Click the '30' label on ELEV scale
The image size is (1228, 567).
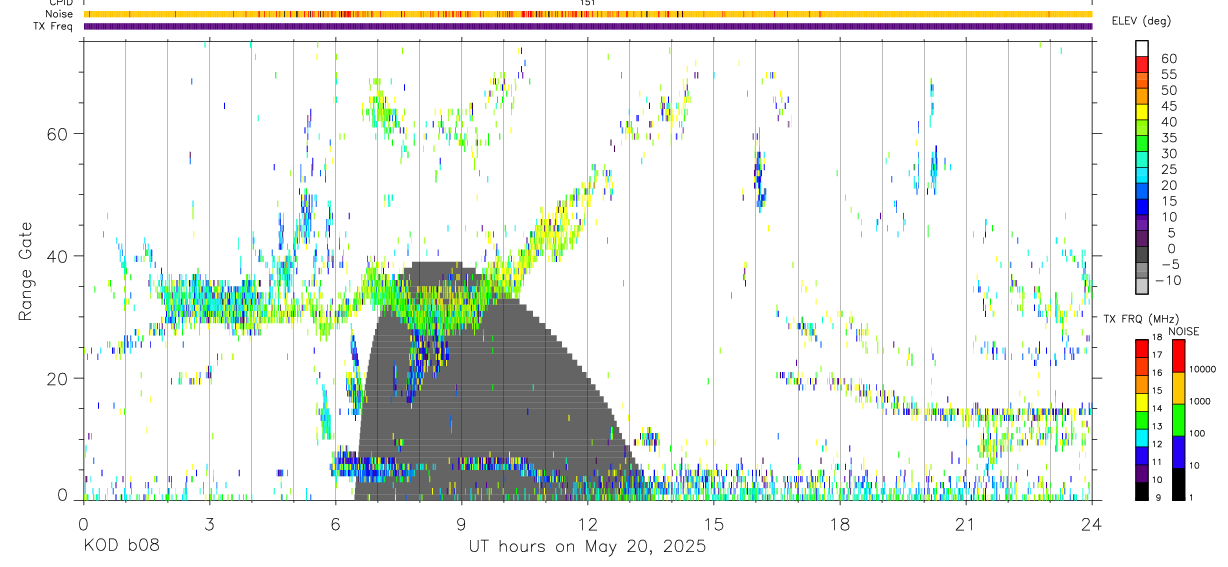pos(1168,153)
